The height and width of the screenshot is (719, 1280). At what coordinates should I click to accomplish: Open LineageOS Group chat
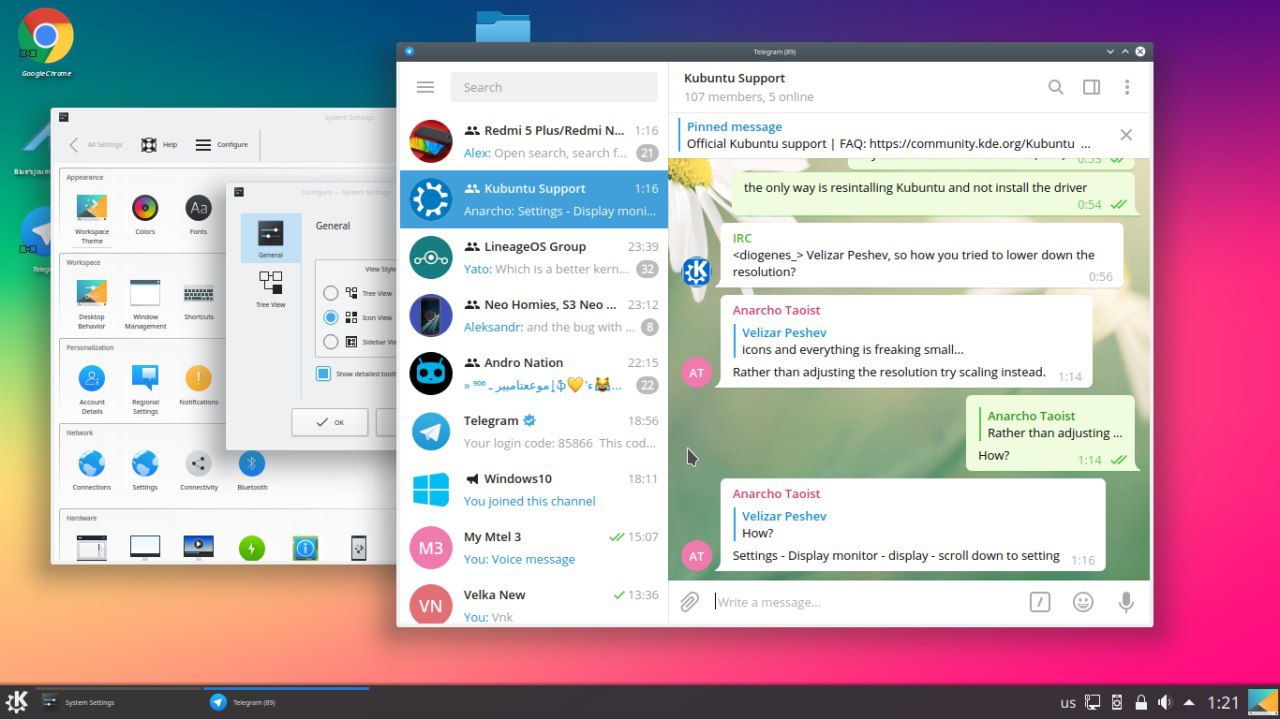(x=533, y=257)
